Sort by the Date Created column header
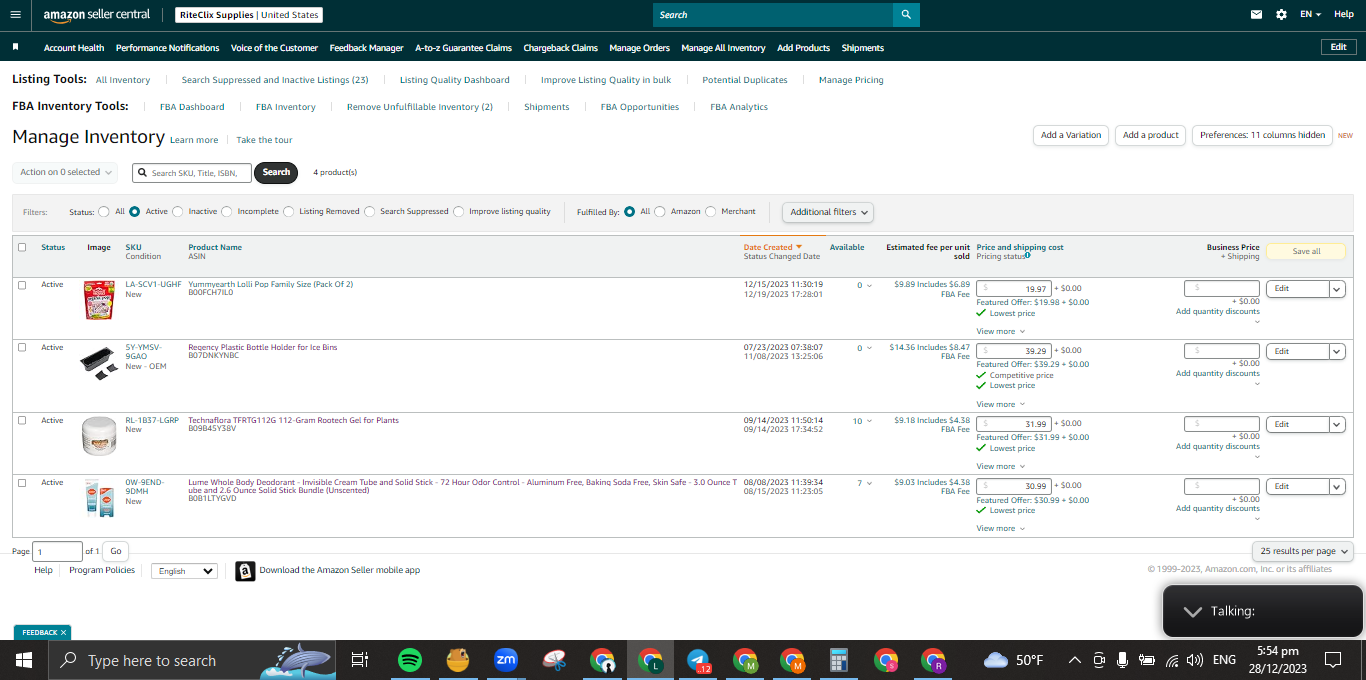1366x680 pixels. [773, 247]
